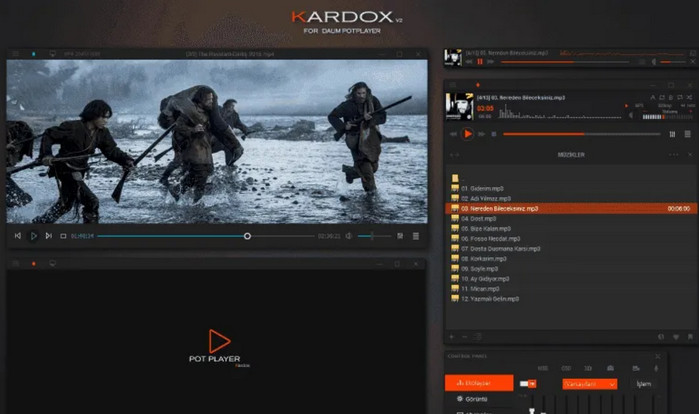Next track in the main music player
Screen dimensions: 699x414
coord(481,134)
